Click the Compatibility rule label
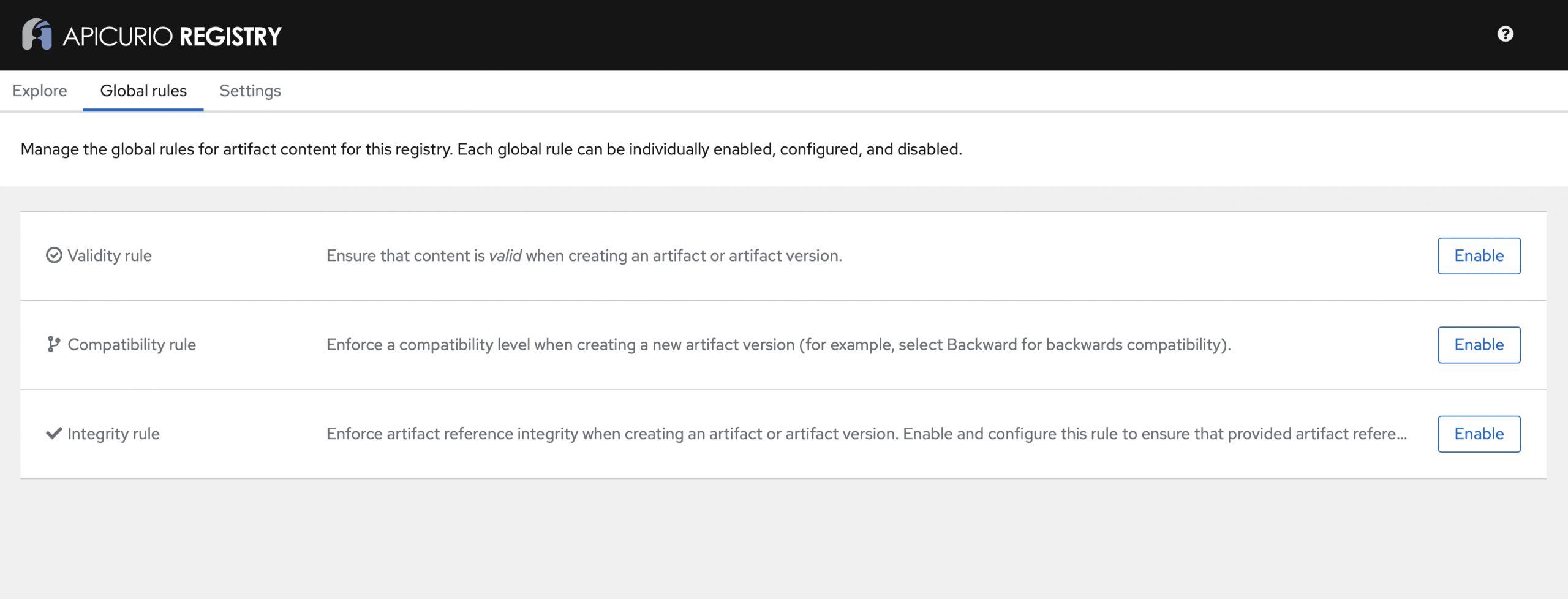Image resolution: width=1568 pixels, height=599 pixels. click(x=132, y=344)
